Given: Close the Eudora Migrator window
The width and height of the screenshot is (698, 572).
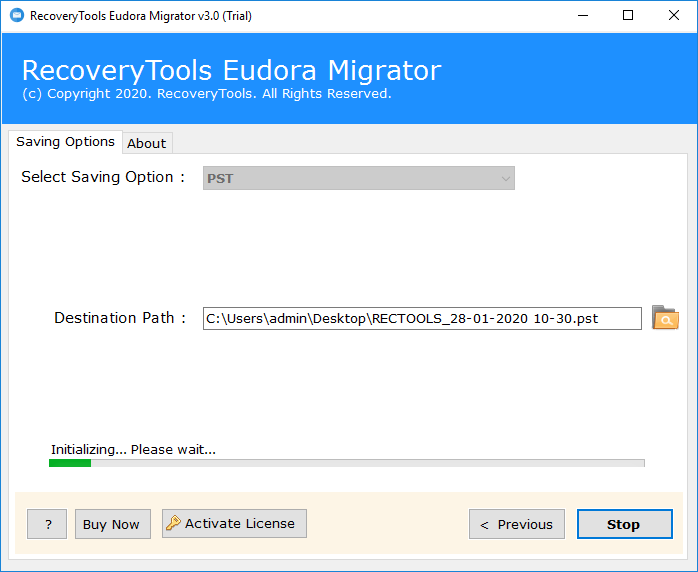Looking at the screenshot, I should 674,16.
